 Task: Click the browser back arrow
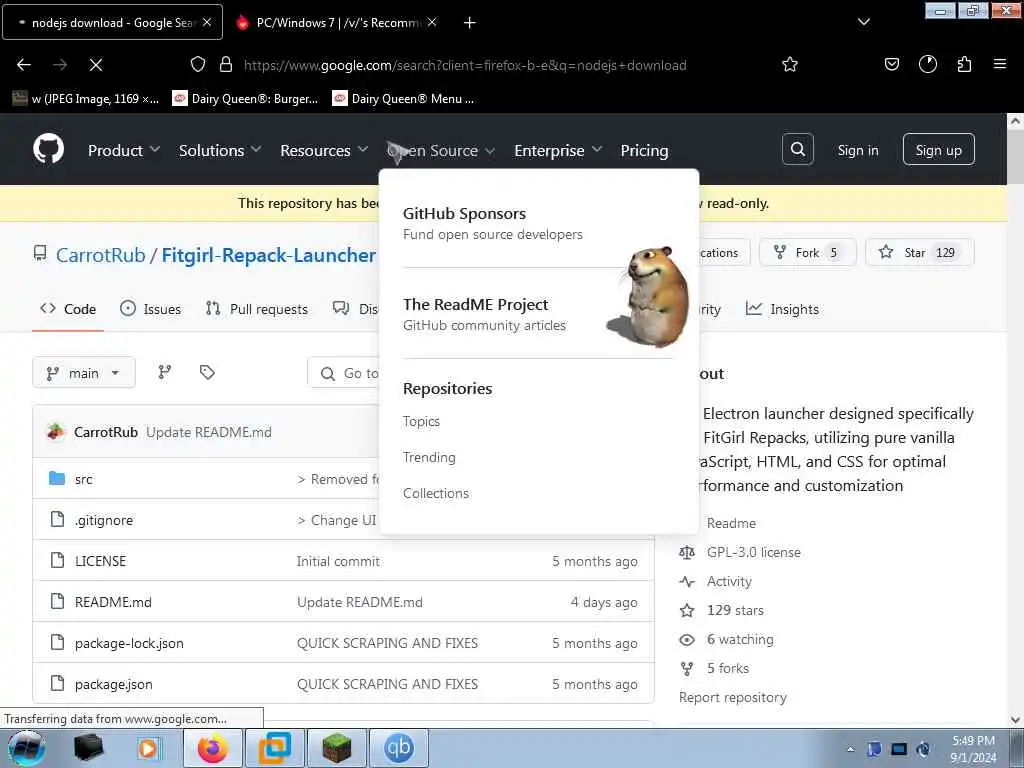(x=24, y=65)
